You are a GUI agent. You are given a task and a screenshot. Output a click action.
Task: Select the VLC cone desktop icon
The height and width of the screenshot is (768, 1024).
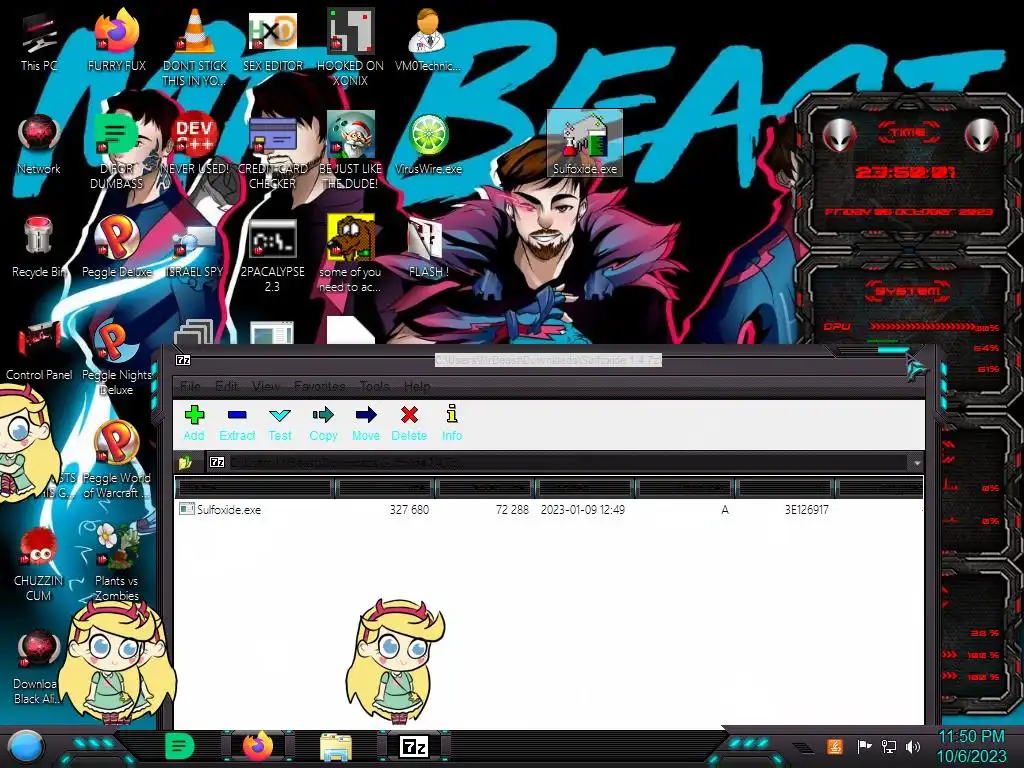coord(195,48)
